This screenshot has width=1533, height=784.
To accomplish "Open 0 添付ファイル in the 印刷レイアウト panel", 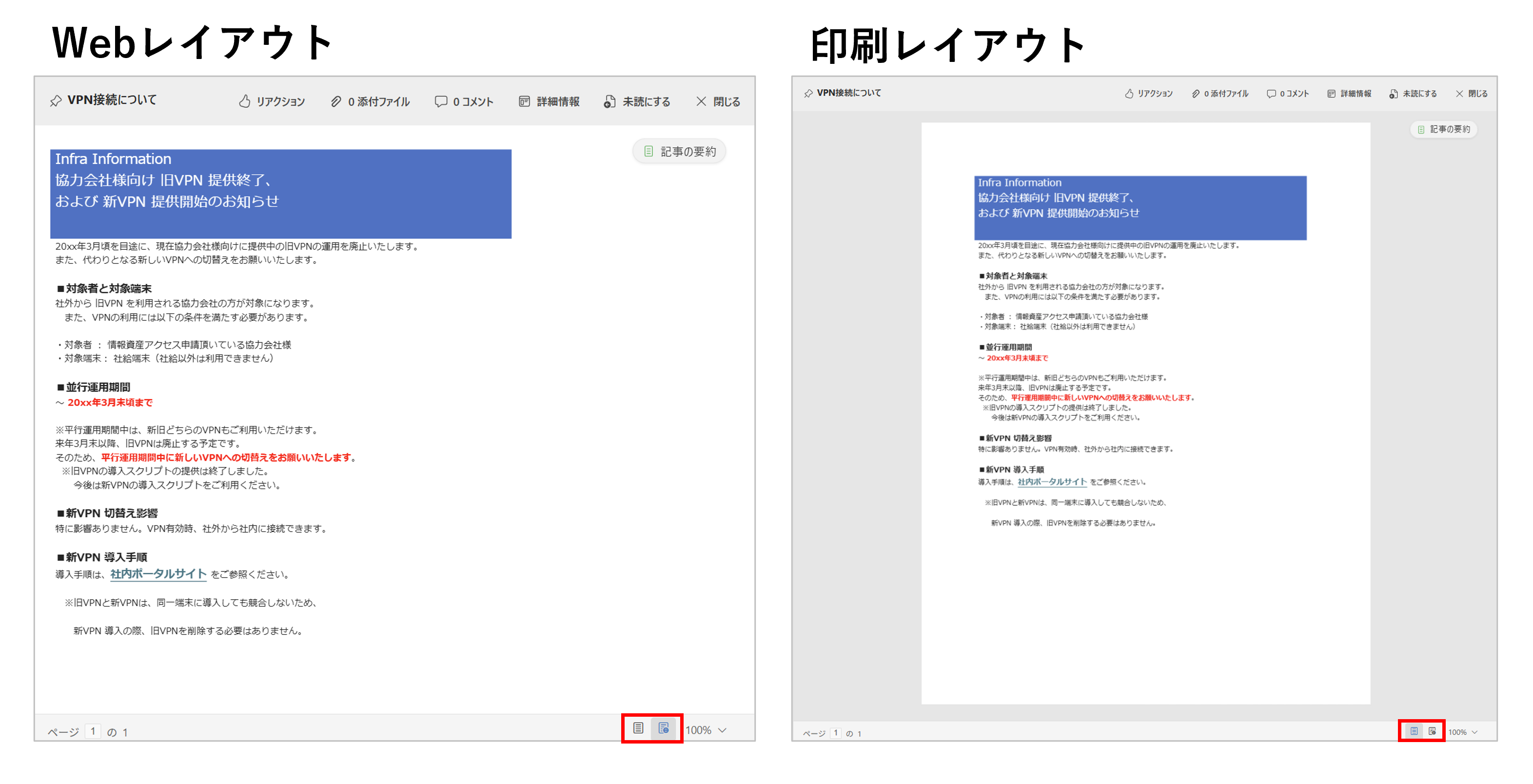I will tap(1220, 94).
